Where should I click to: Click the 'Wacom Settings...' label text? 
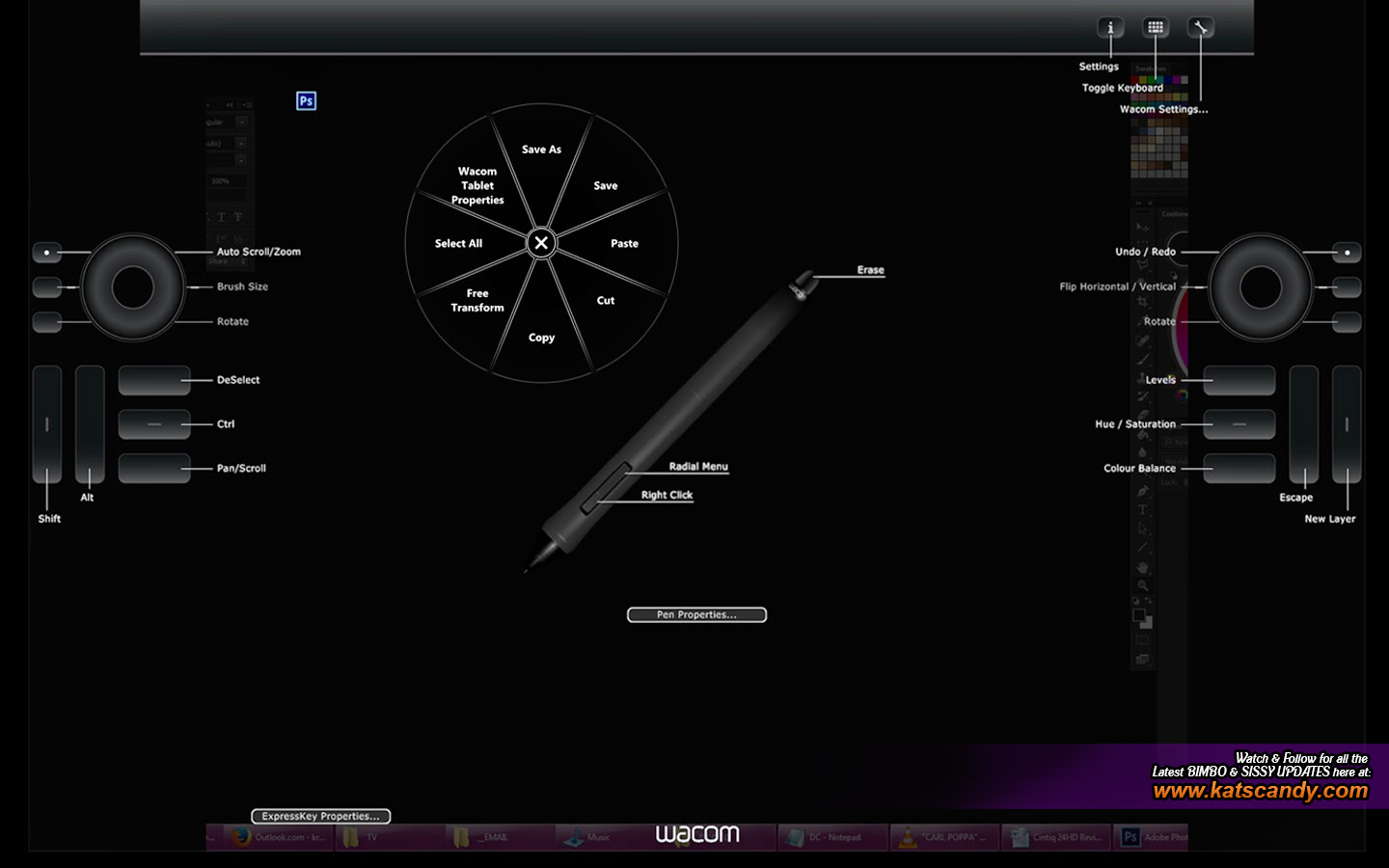(x=1163, y=109)
